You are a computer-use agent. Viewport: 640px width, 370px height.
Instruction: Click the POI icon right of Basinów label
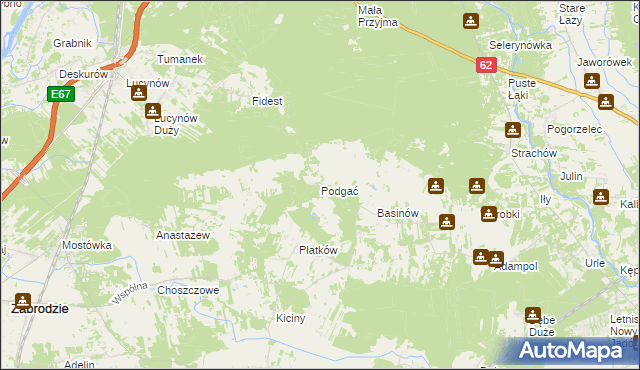point(447,222)
